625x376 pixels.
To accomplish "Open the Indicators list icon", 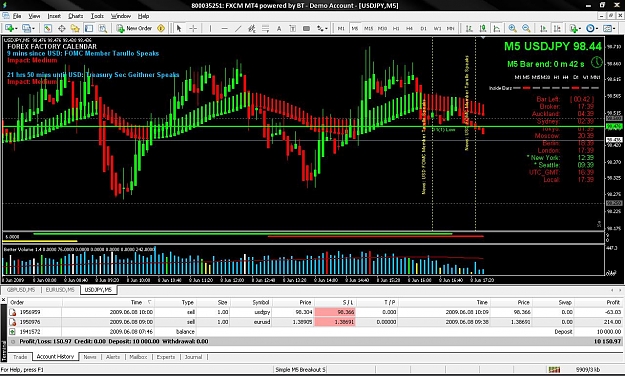I will point(573,28).
